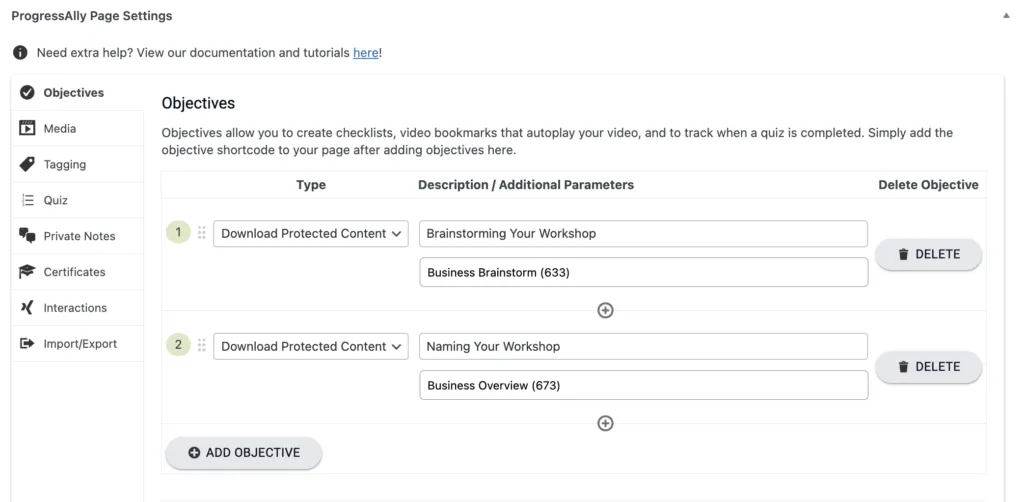The height and width of the screenshot is (502, 1024).
Task: Open Type dropdown for objective 1
Action: click(x=311, y=233)
